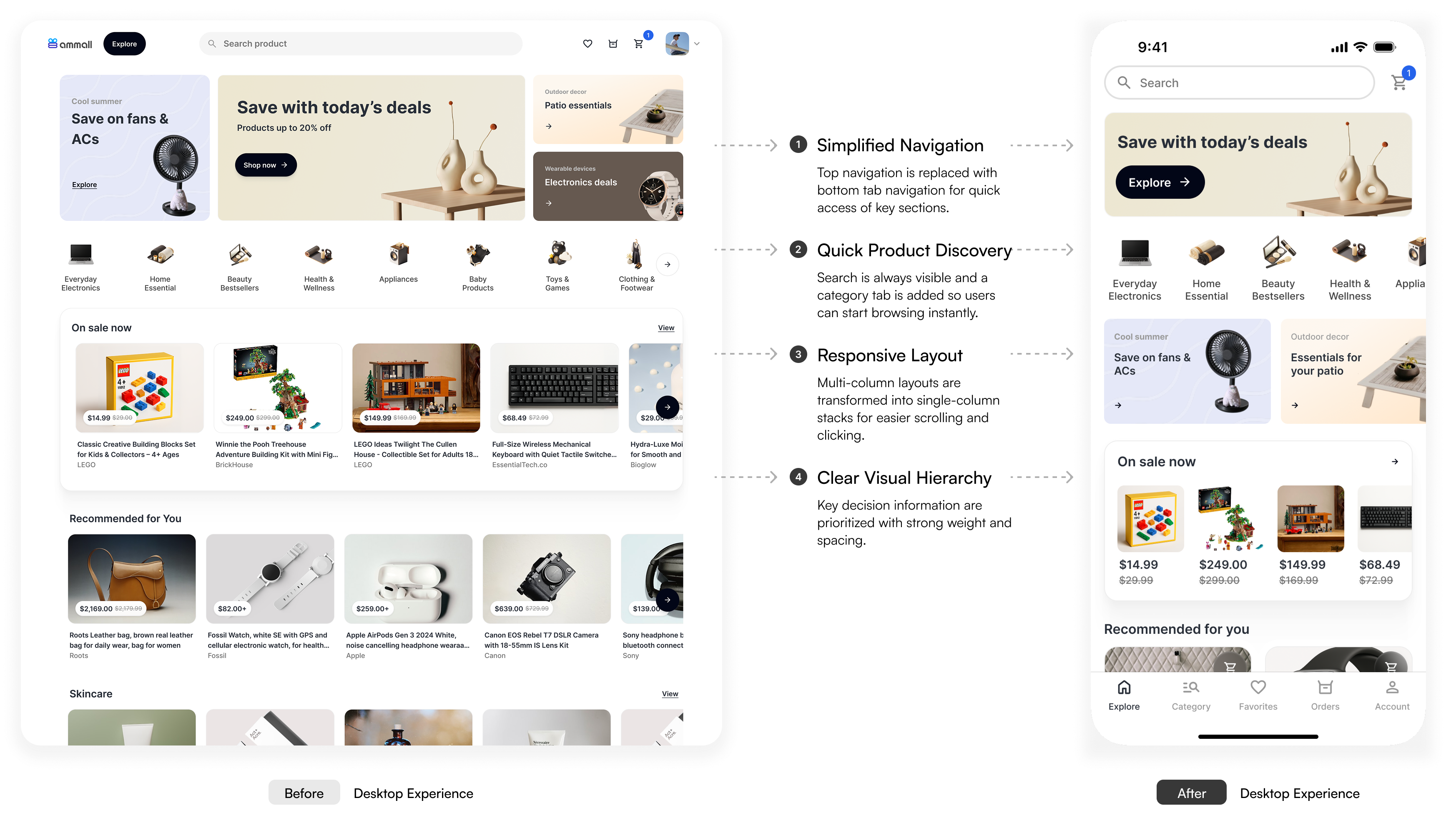Open Roots Leather bag product image
Image resolution: width=1456 pixels, height=828 pixels.
[131, 579]
